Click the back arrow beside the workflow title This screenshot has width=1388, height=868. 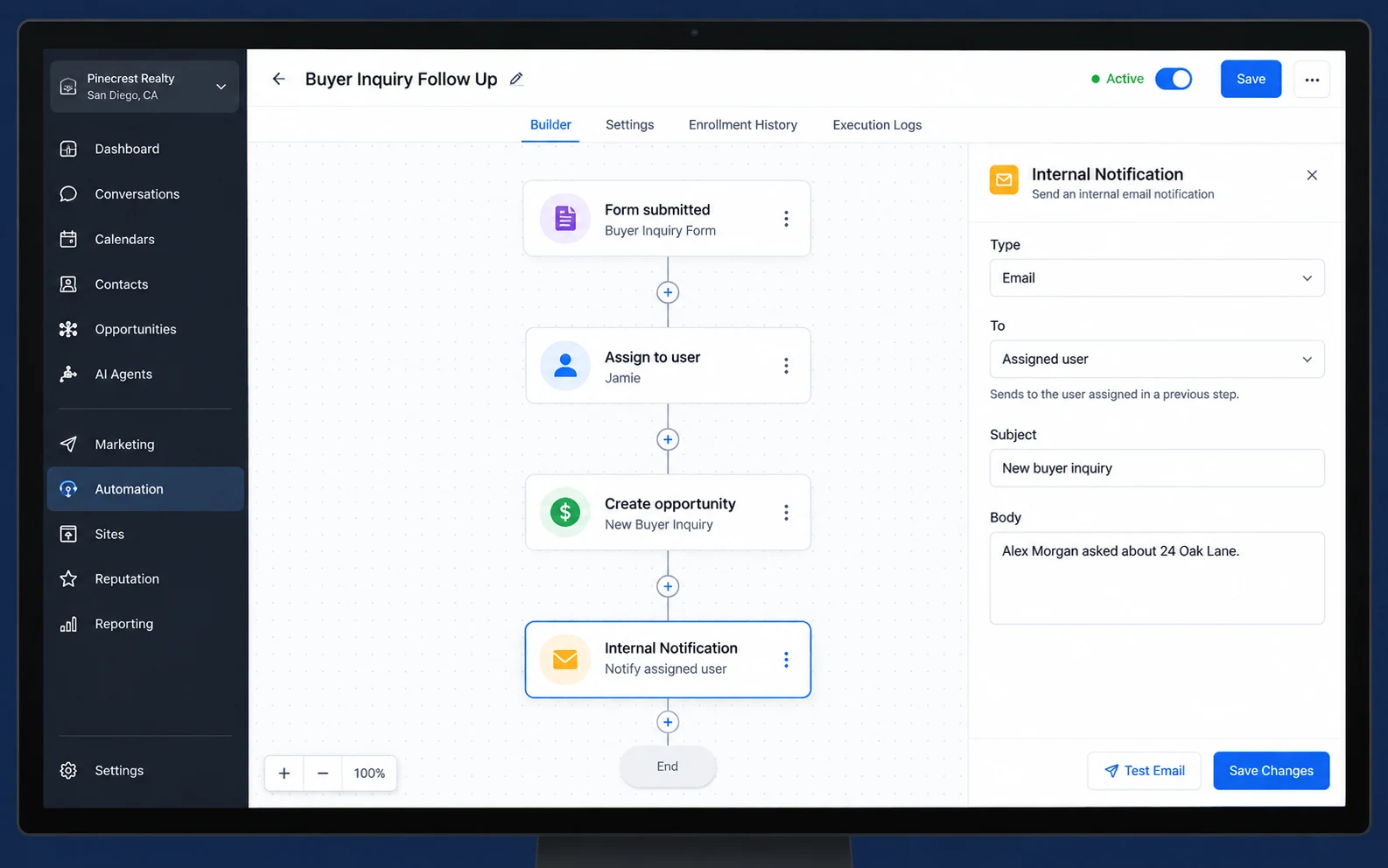tap(278, 79)
